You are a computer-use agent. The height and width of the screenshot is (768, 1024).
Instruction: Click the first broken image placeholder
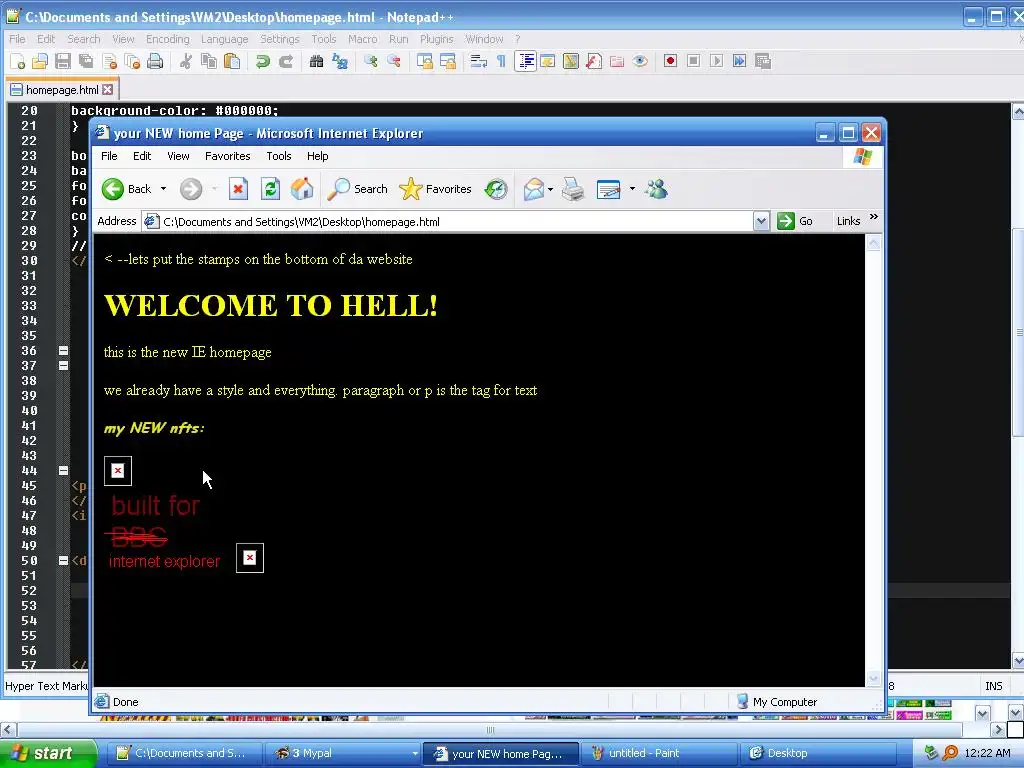[118, 471]
